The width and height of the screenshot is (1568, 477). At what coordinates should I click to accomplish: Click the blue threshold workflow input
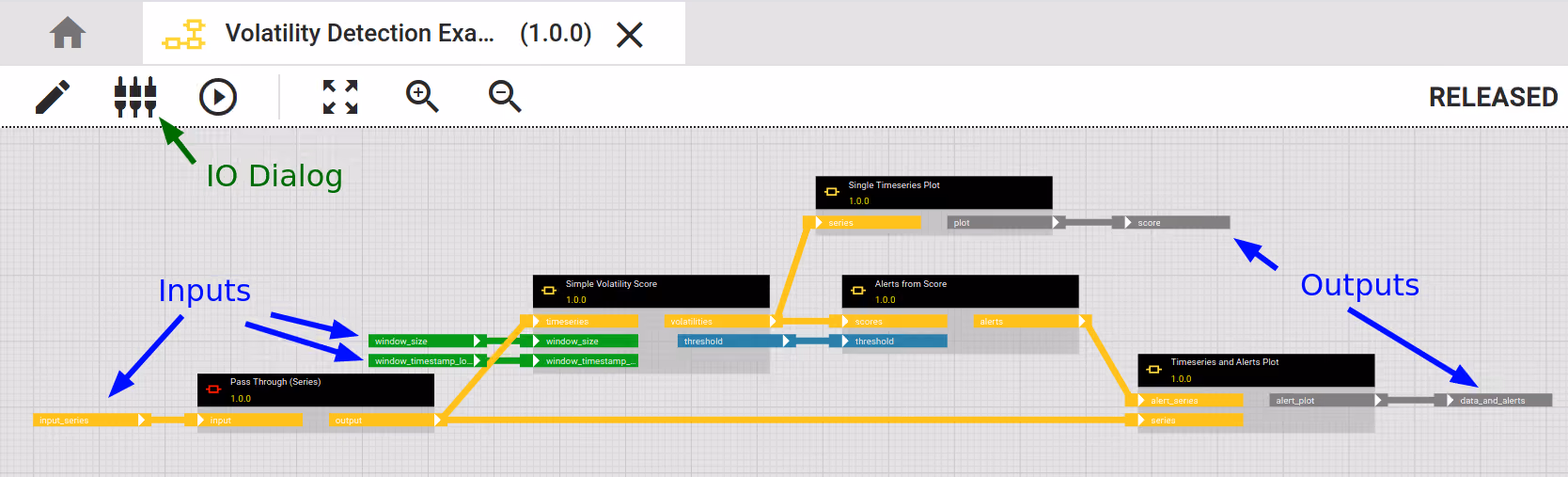736,342
